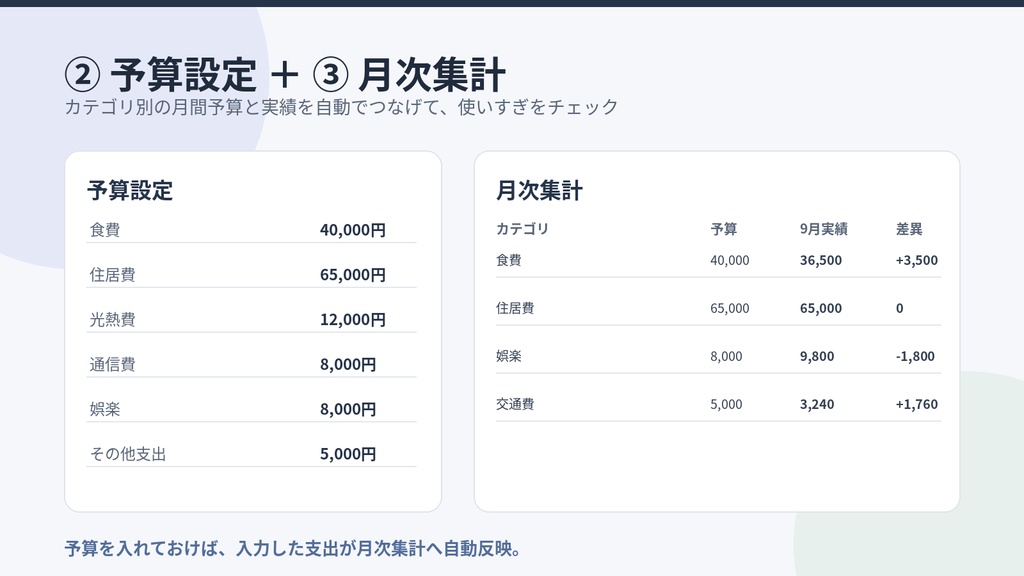The image size is (1024, 576).
Task: Click the 'カテゴリ' column header
Action: (522, 229)
